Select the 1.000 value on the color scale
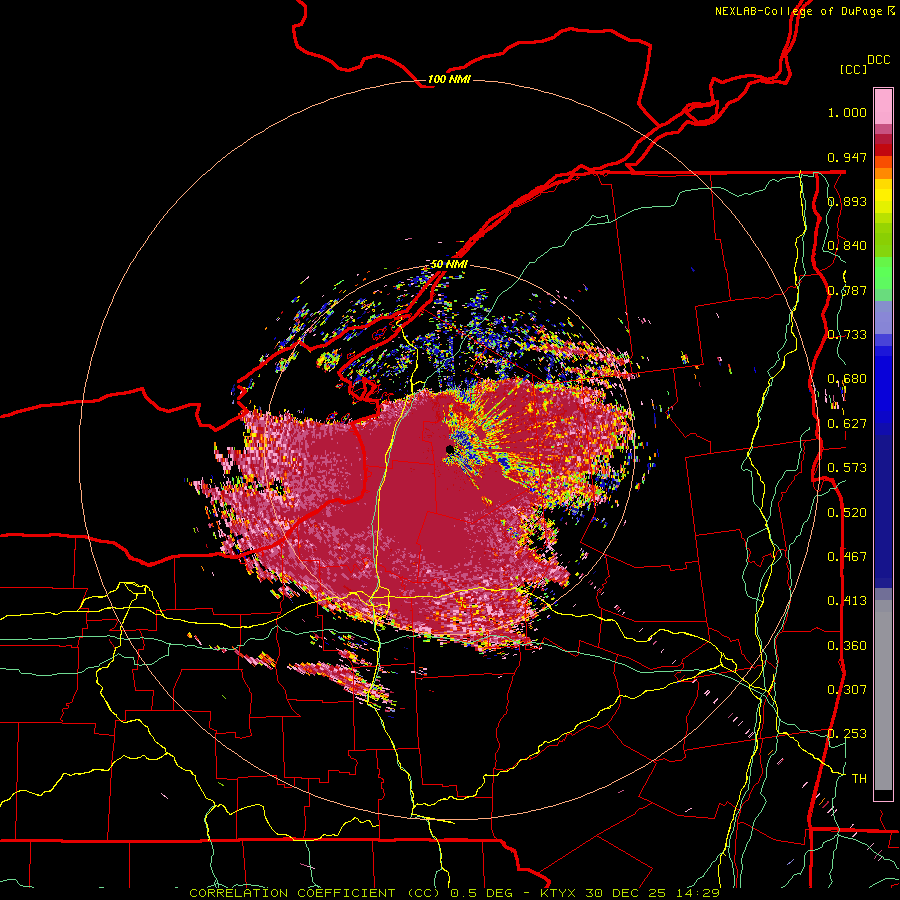The height and width of the screenshot is (900, 900). (847, 112)
